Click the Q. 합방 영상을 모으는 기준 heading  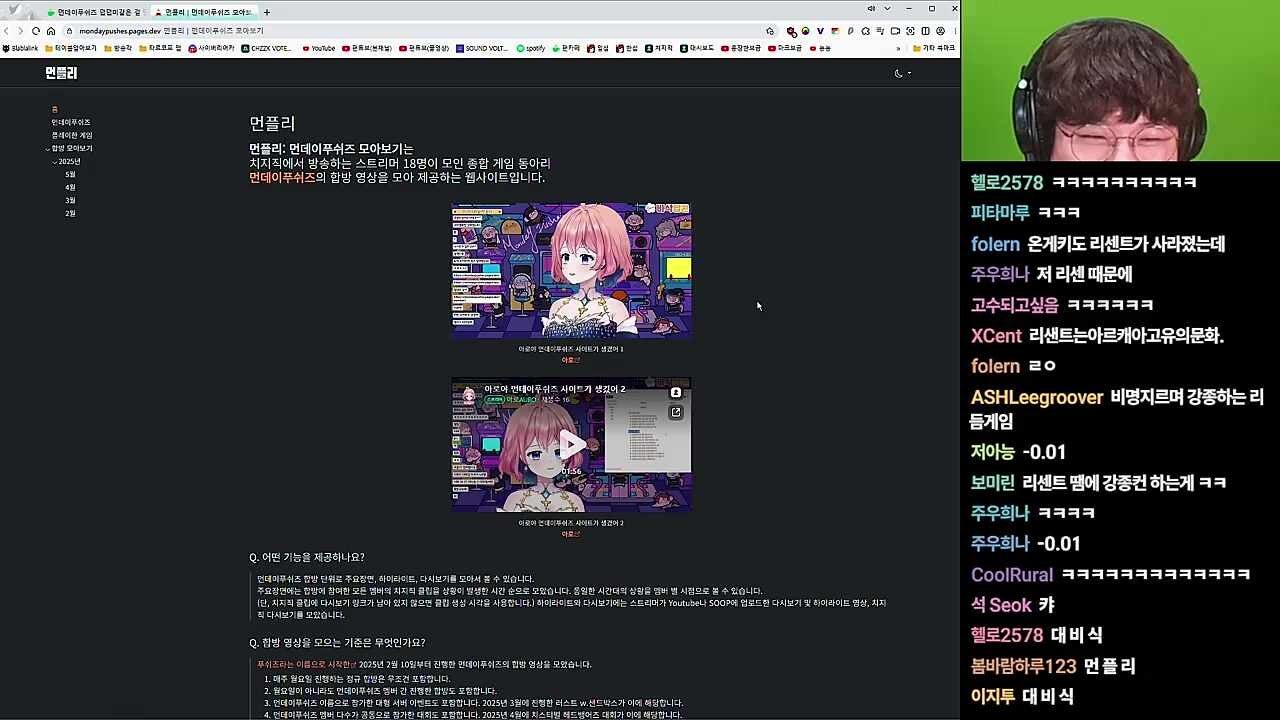point(337,643)
